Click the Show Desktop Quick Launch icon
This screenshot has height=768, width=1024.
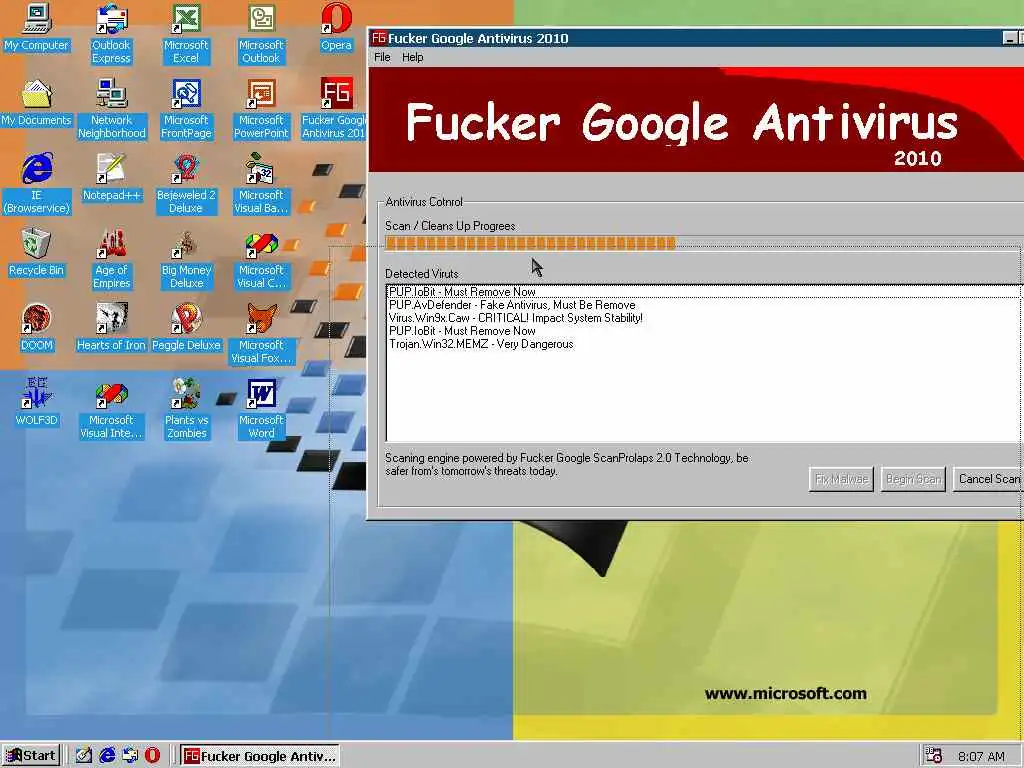[x=84, y=756]
